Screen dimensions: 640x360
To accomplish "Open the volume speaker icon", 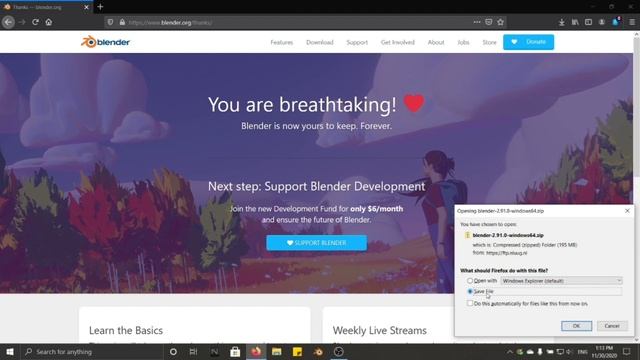I will click(x=570, y=352).
